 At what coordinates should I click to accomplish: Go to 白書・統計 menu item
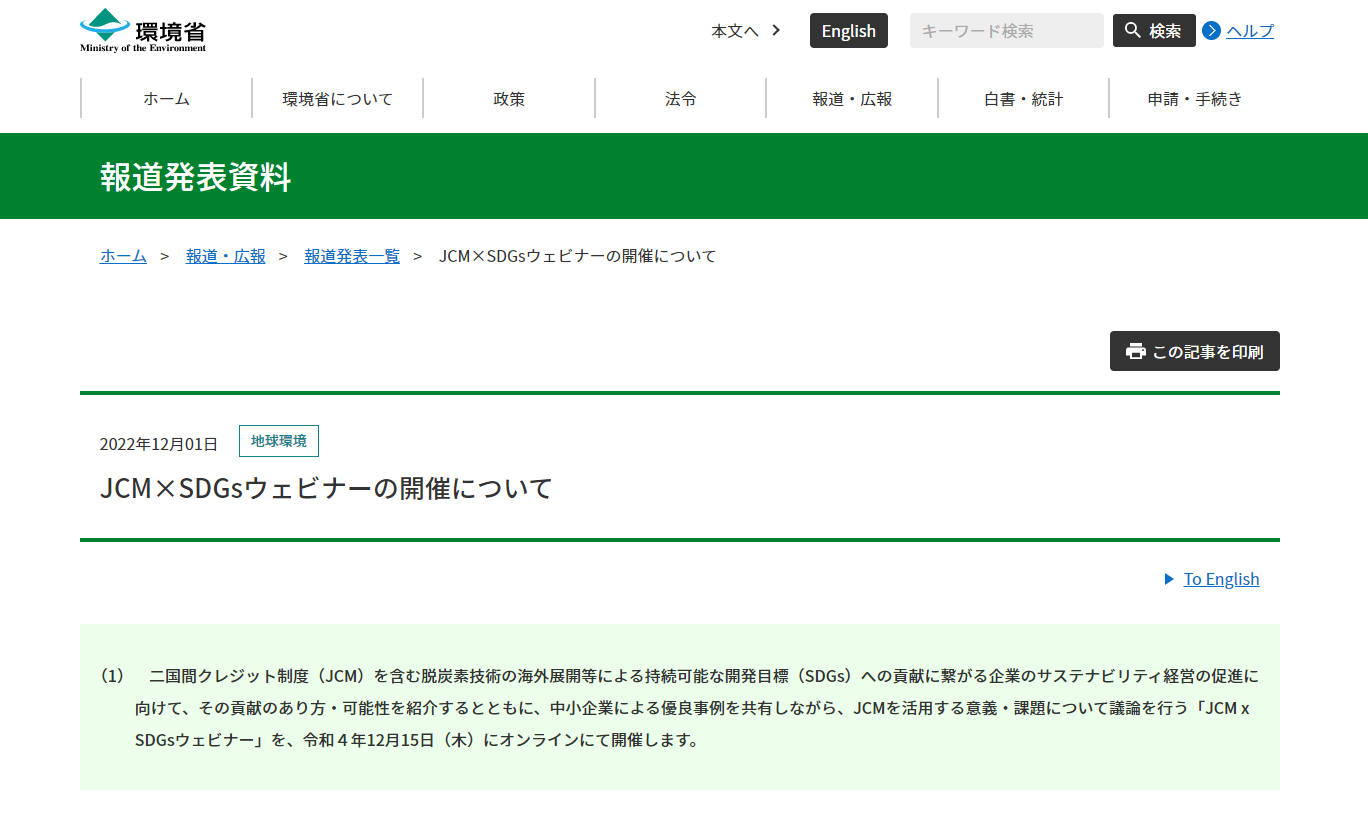tap(1023, 99)
